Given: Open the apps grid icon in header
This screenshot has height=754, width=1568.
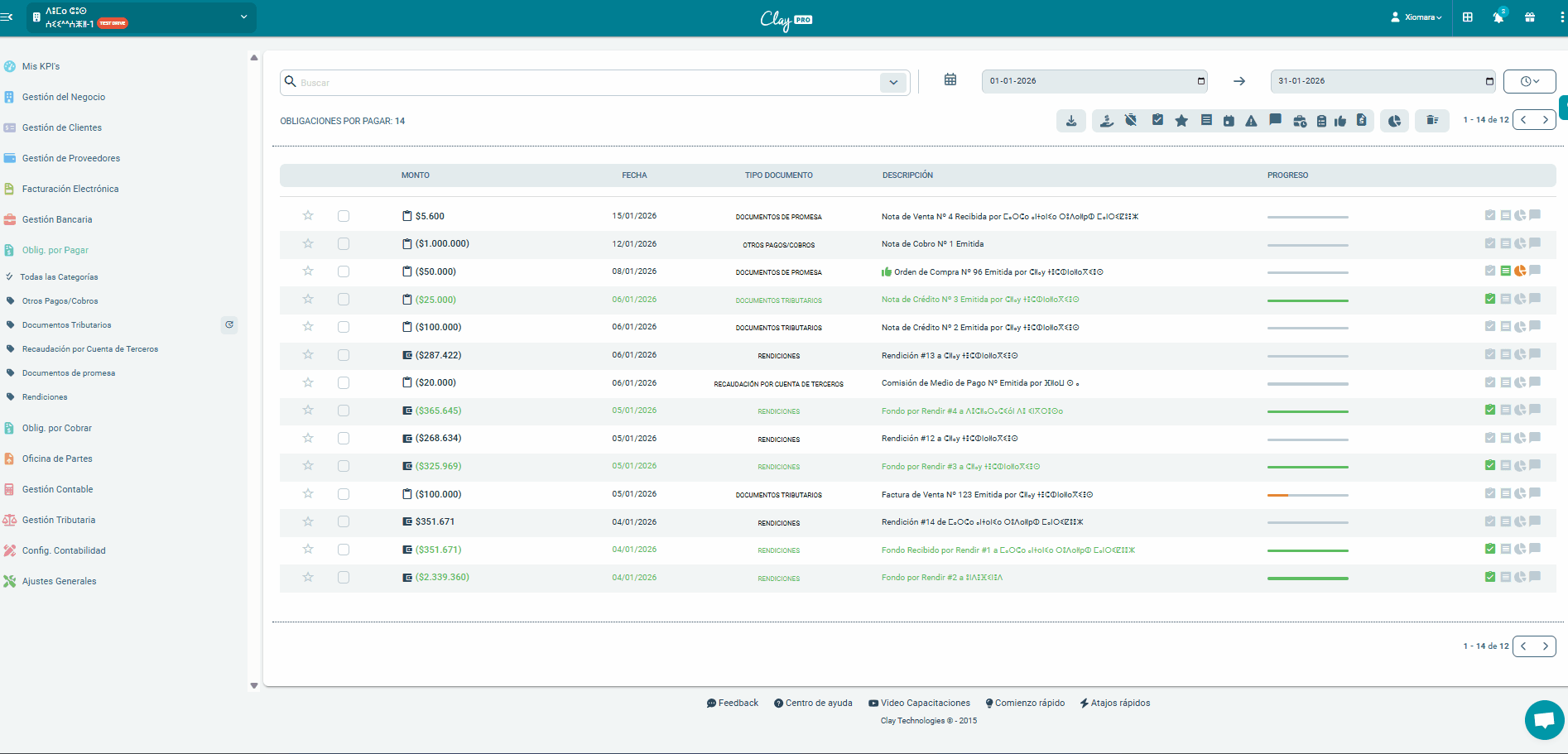Looking at the screenshot, I should coord(1468,17).
